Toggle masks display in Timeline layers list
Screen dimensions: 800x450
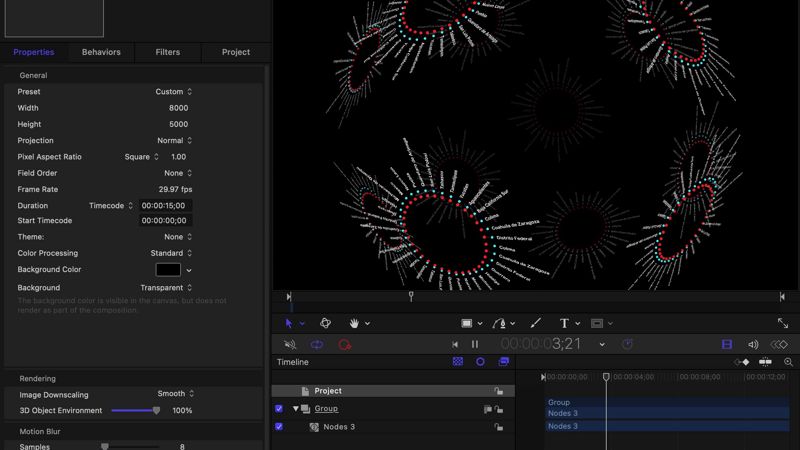(x=458, y=362)
